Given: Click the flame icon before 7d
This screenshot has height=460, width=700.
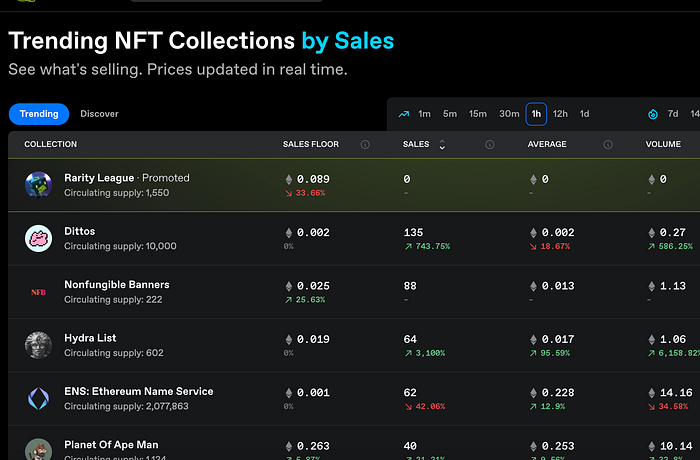Looking at the screenshot, I should (x=653, y=114).
